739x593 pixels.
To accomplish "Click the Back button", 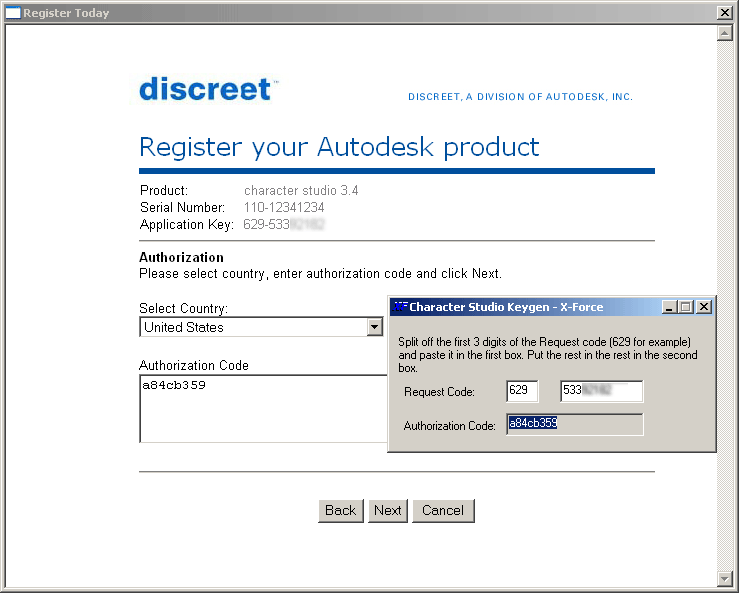I will 341,511.
